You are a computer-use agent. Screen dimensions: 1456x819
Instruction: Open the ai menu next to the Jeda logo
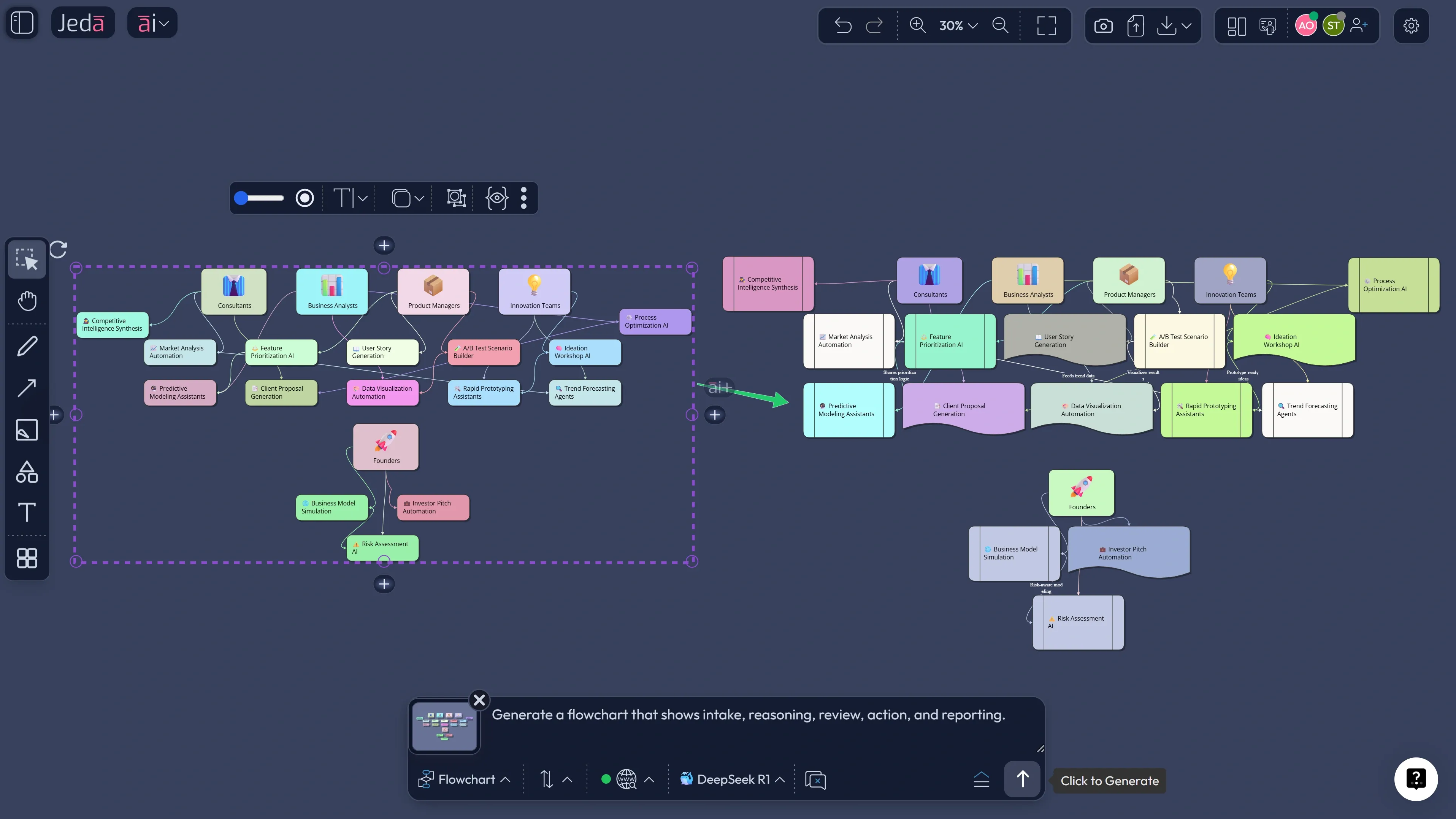[x=151, y=22]
